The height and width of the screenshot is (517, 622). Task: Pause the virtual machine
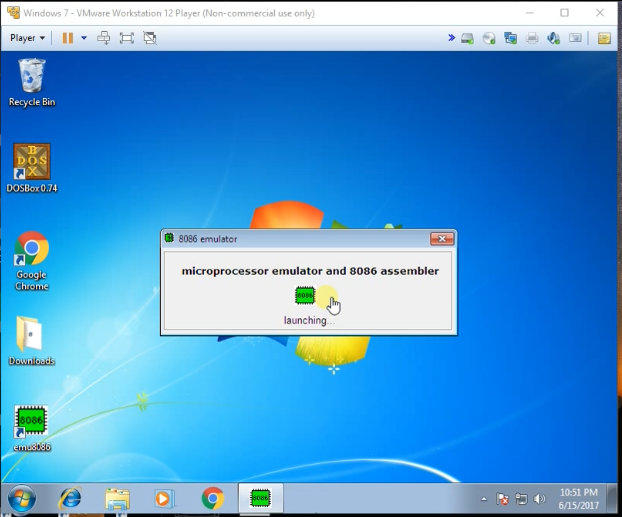68,38
